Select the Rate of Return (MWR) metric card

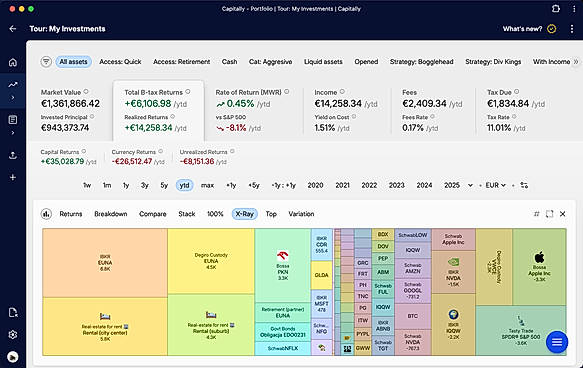(x=254, y=110)
